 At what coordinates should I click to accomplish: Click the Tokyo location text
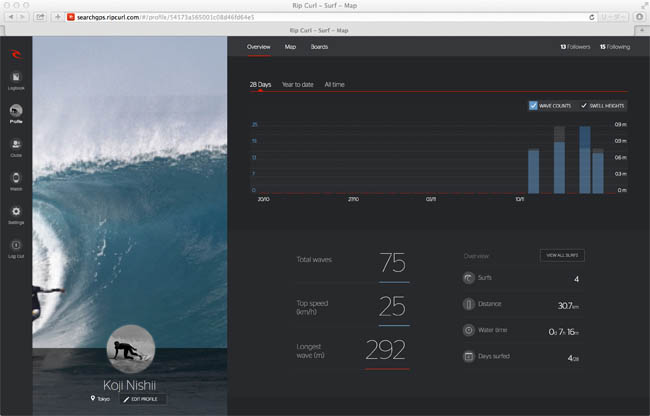(104, 399)
